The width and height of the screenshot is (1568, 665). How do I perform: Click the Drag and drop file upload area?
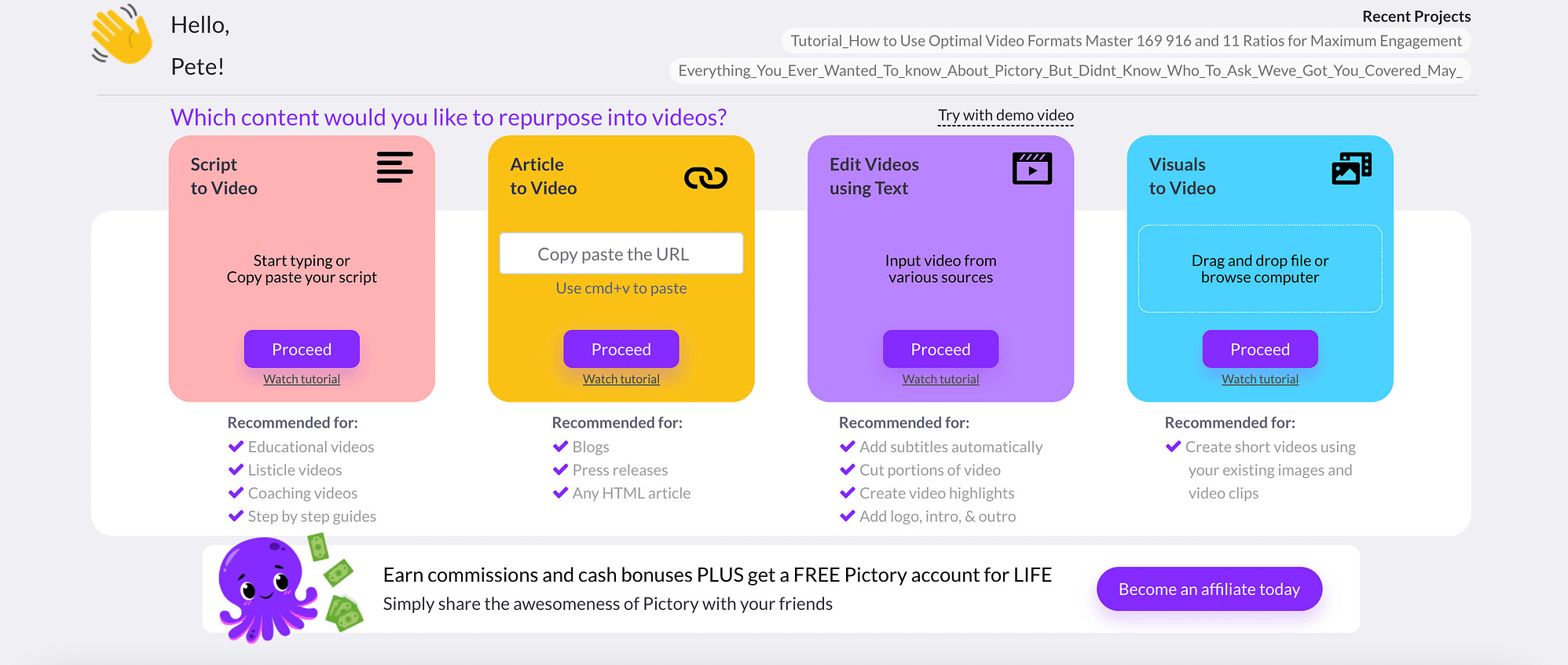pyautogui.click(x=1260, y=269)
